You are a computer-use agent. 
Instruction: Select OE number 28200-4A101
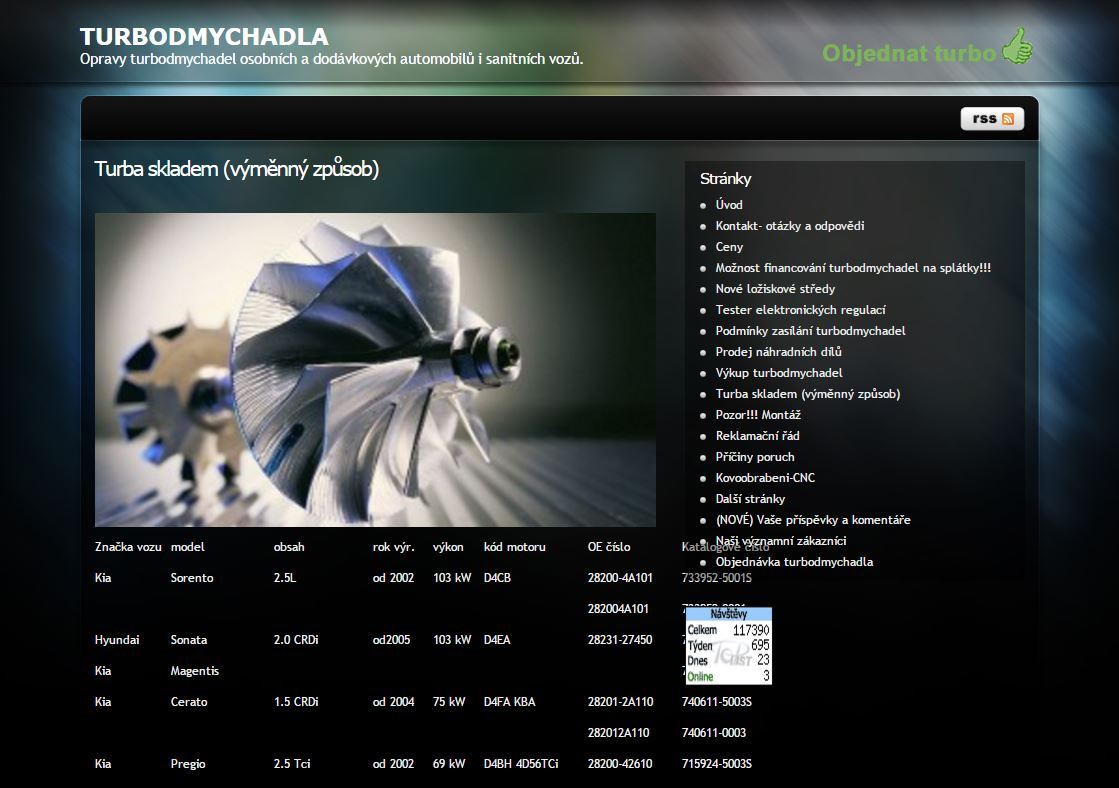tap(620, 578)
